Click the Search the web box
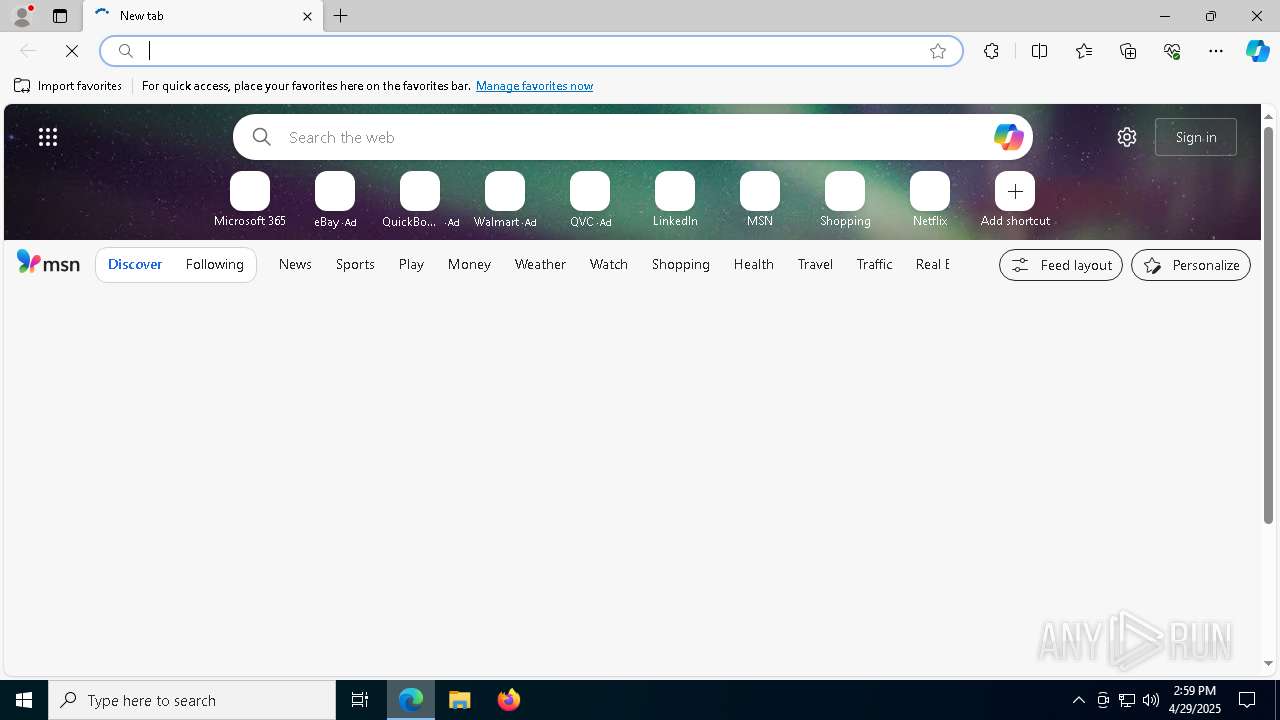Image resolution: width=1280 pixels, height=720 pixels. (x=632, y=137)
